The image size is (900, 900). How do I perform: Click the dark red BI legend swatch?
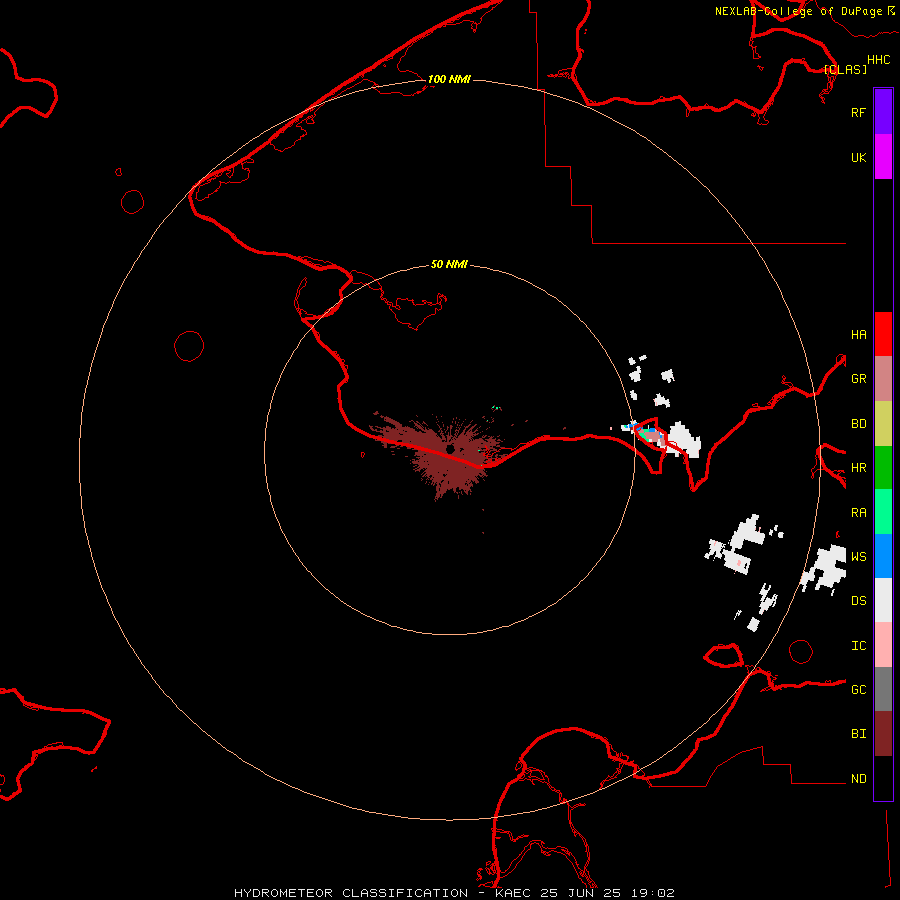click(x=883, y=734)
